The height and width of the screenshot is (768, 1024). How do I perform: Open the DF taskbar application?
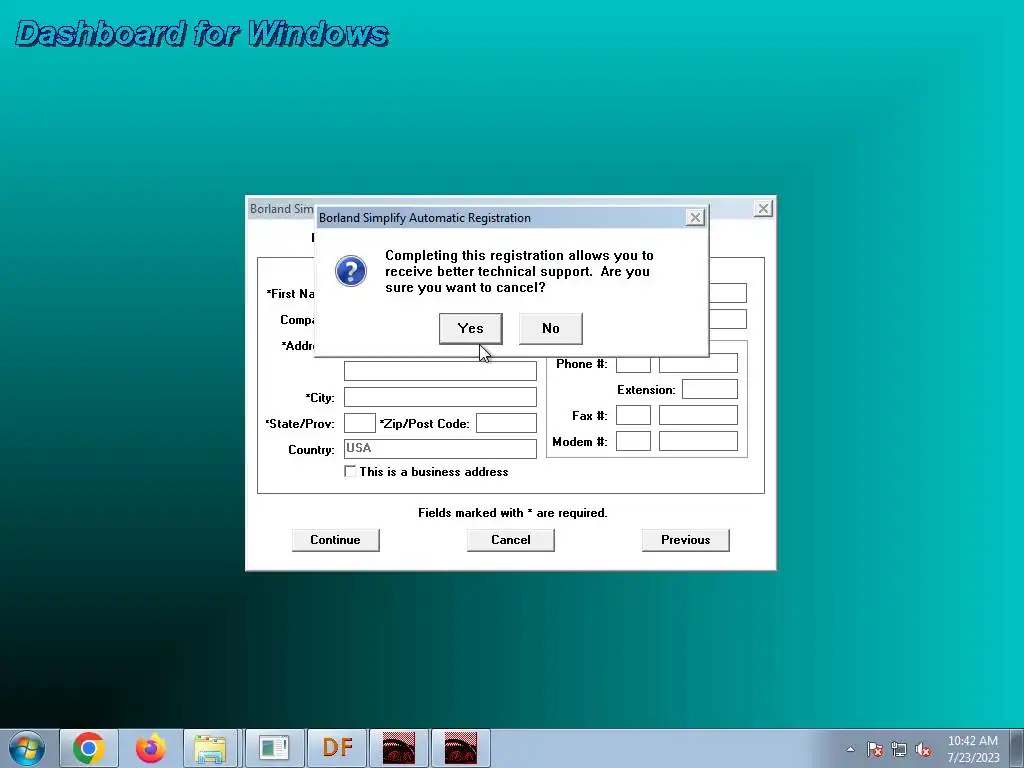click(x=338, y=748)
